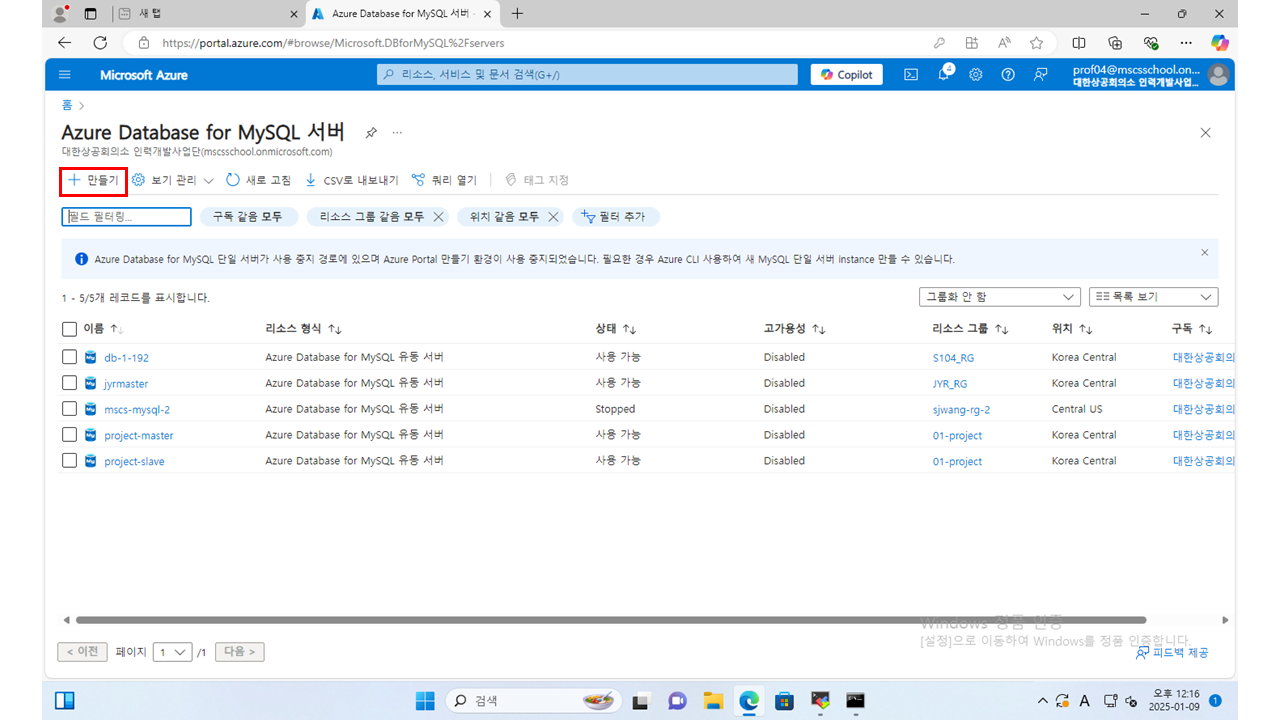The image size is (1280, 720).
Task: Open the db-1-192 server link
Action: pos(126,358)
